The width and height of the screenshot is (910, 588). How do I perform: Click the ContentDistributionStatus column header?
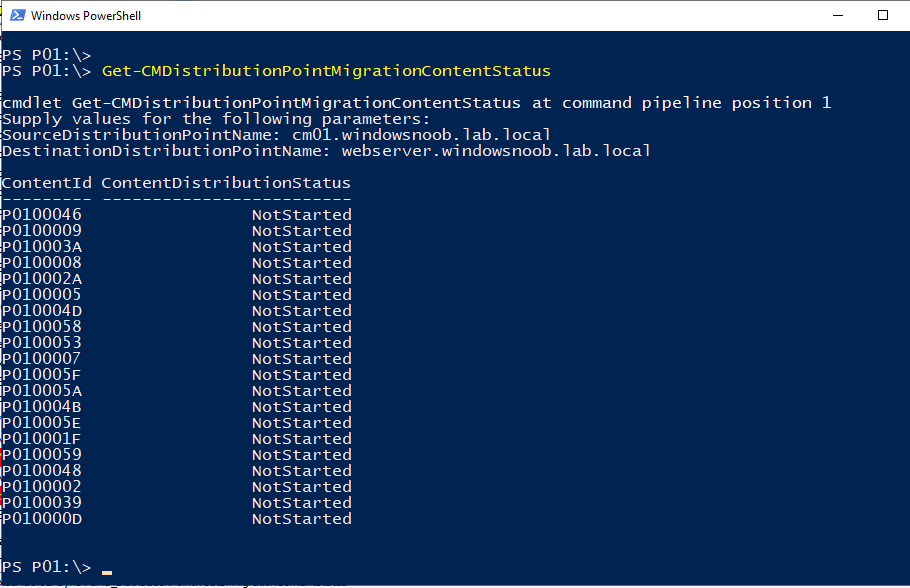(x=226, y=183)
